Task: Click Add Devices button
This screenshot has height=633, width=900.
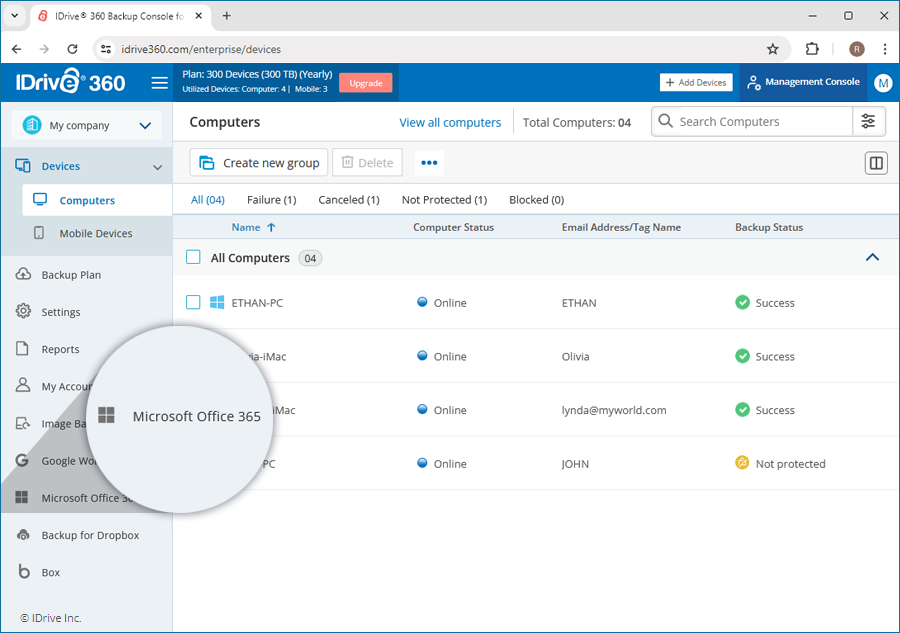Action: coord(696,82)
